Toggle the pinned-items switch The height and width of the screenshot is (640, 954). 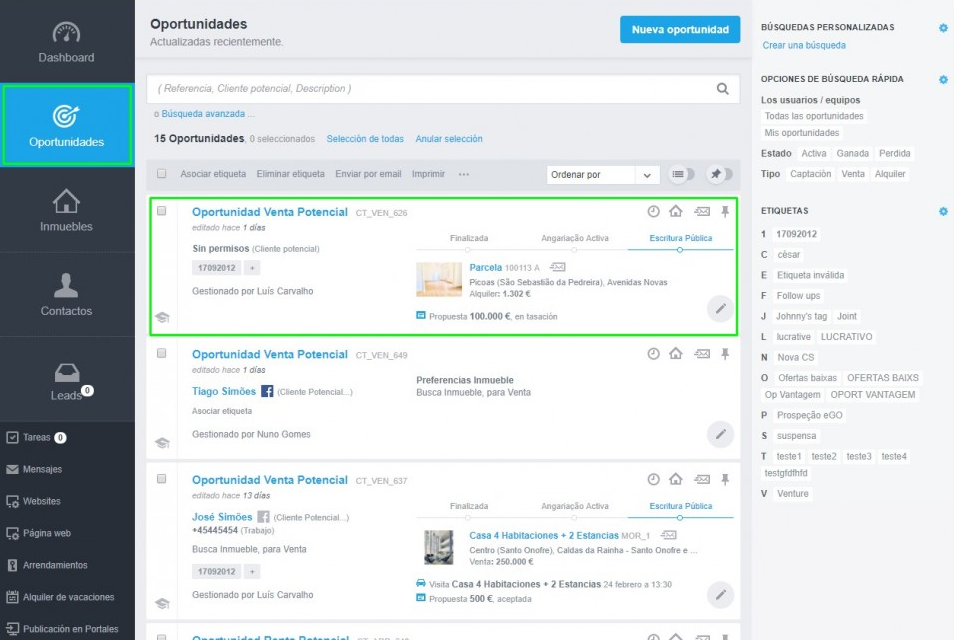click(x=719, y=174)
